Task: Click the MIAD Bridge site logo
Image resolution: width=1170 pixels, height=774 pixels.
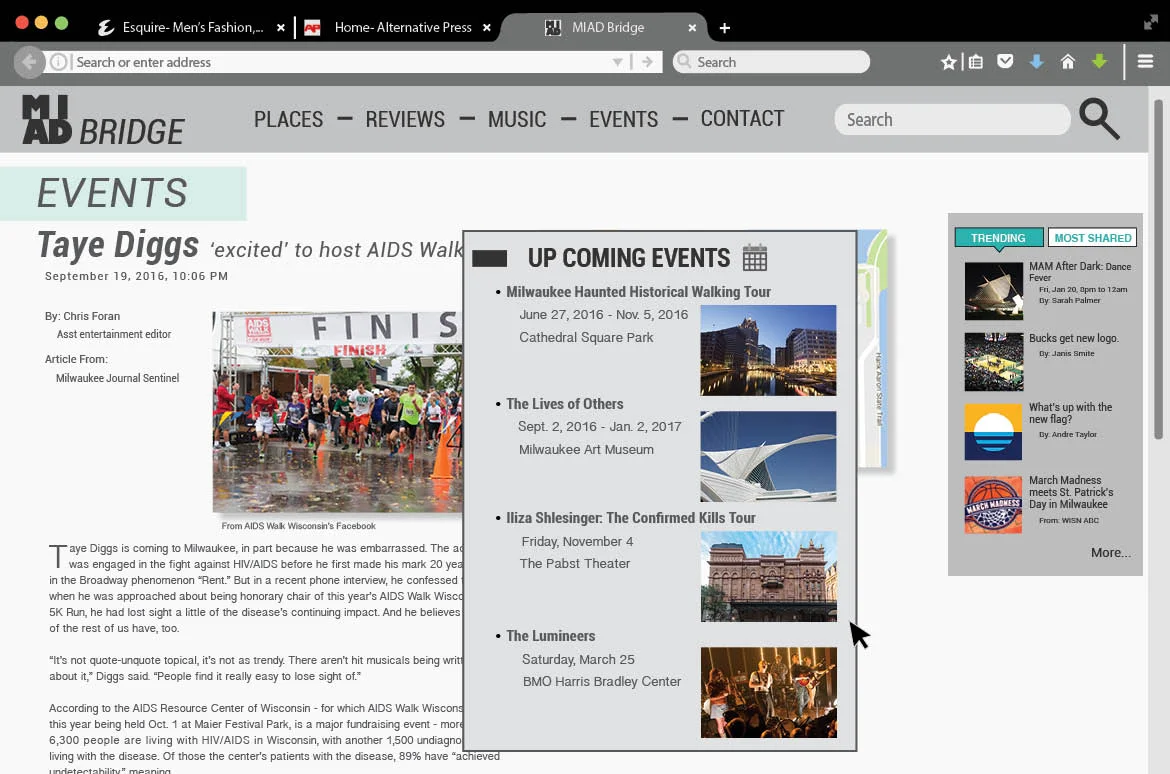Action: pyautogui.click(x=103, y=119)
